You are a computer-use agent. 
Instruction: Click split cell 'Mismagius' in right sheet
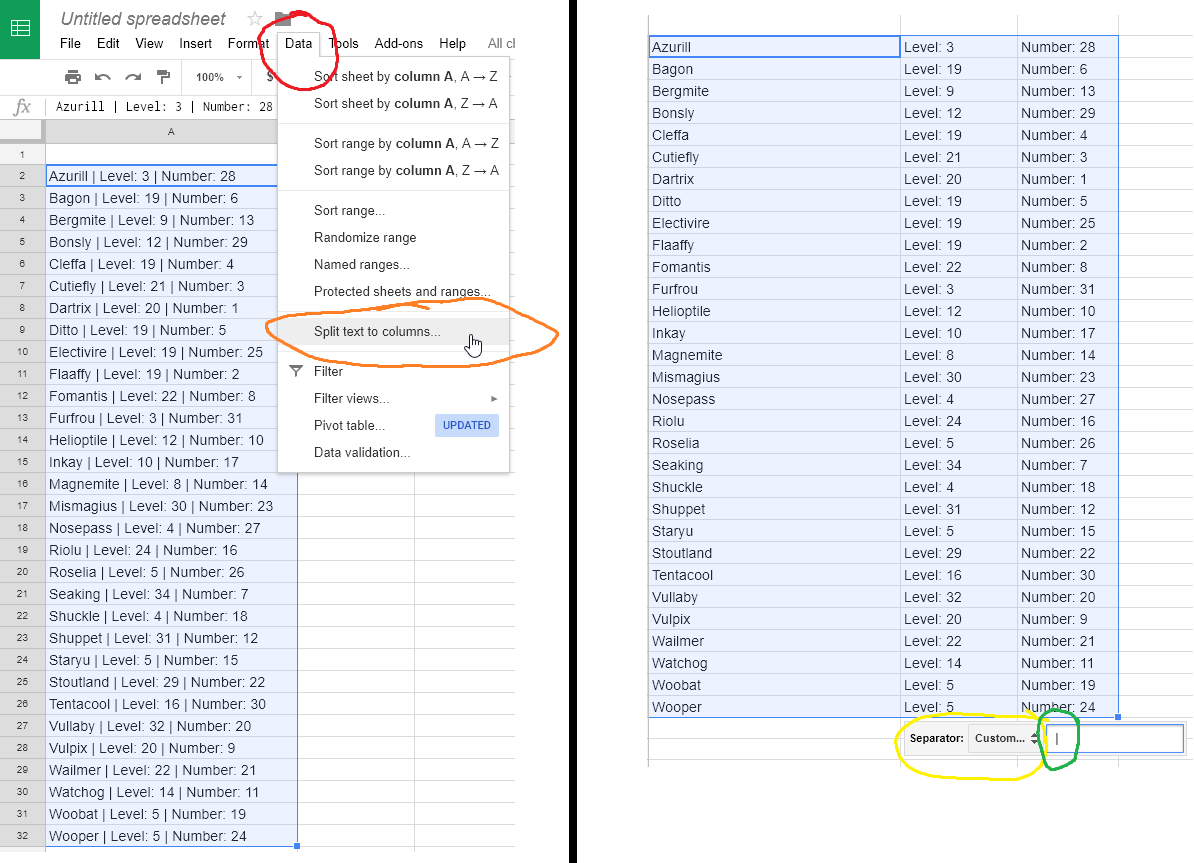774,377
